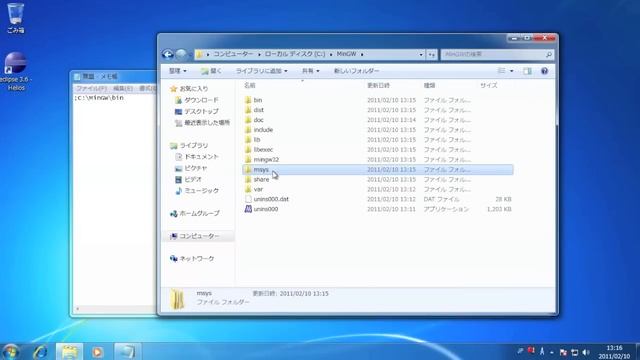Click the selected msys folder row

(x=378, y=169)
